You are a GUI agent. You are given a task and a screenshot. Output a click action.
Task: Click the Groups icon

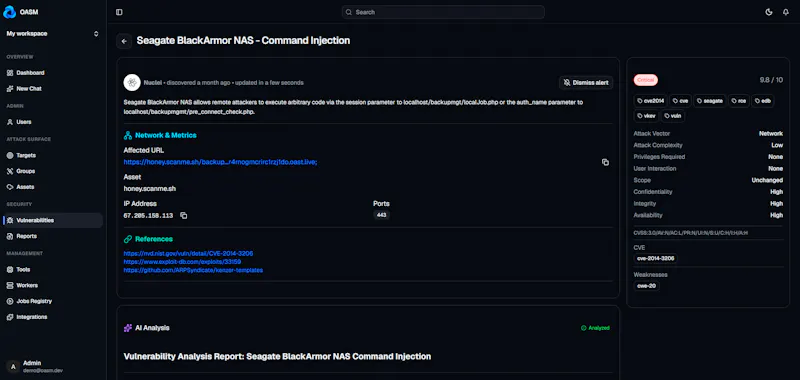tap(10, 171)
